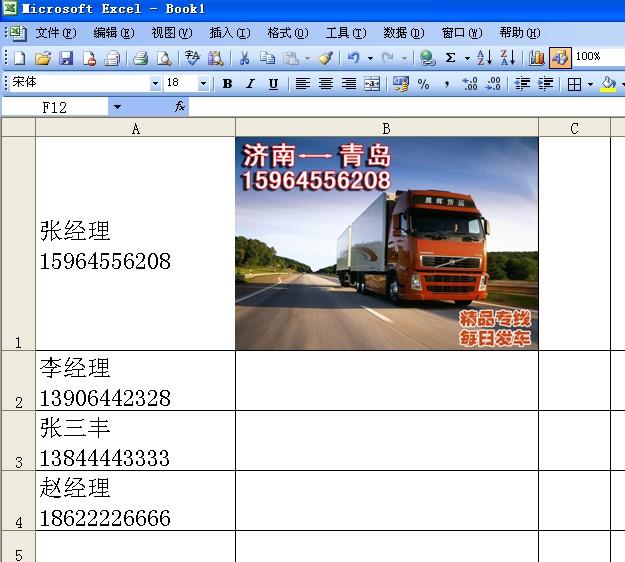Viewport: 625px width, 562px height.
Task: Select column A header
Action: click(136, 128)
